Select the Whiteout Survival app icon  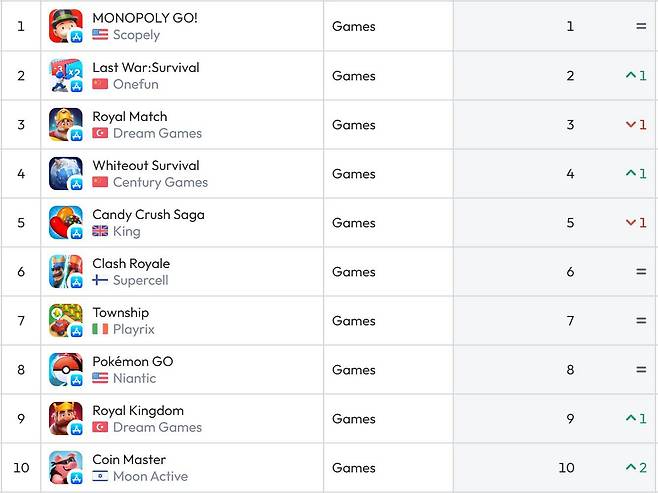[x=66, y=173]
